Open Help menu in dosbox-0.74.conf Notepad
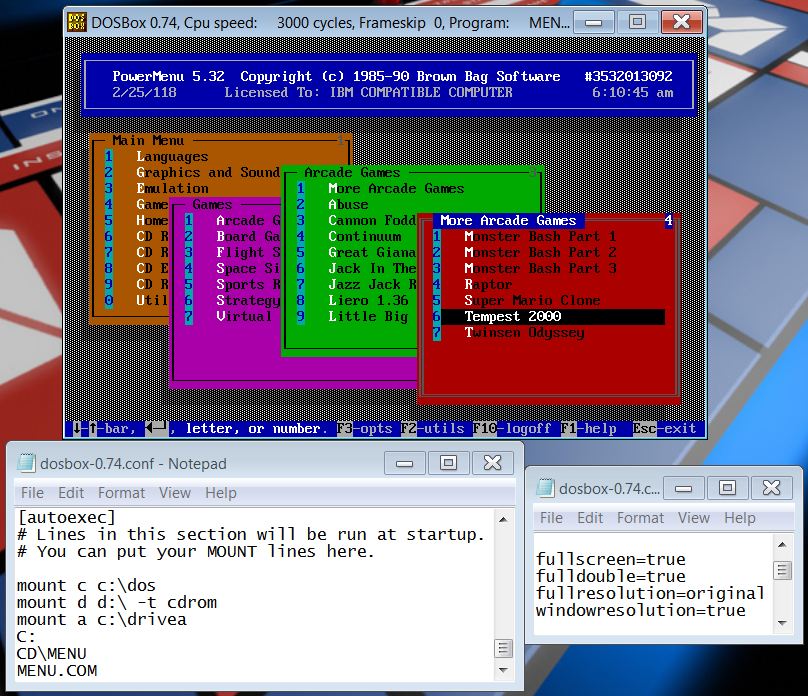The height and width of the screenshot is (696, 808). pos(221,493)
